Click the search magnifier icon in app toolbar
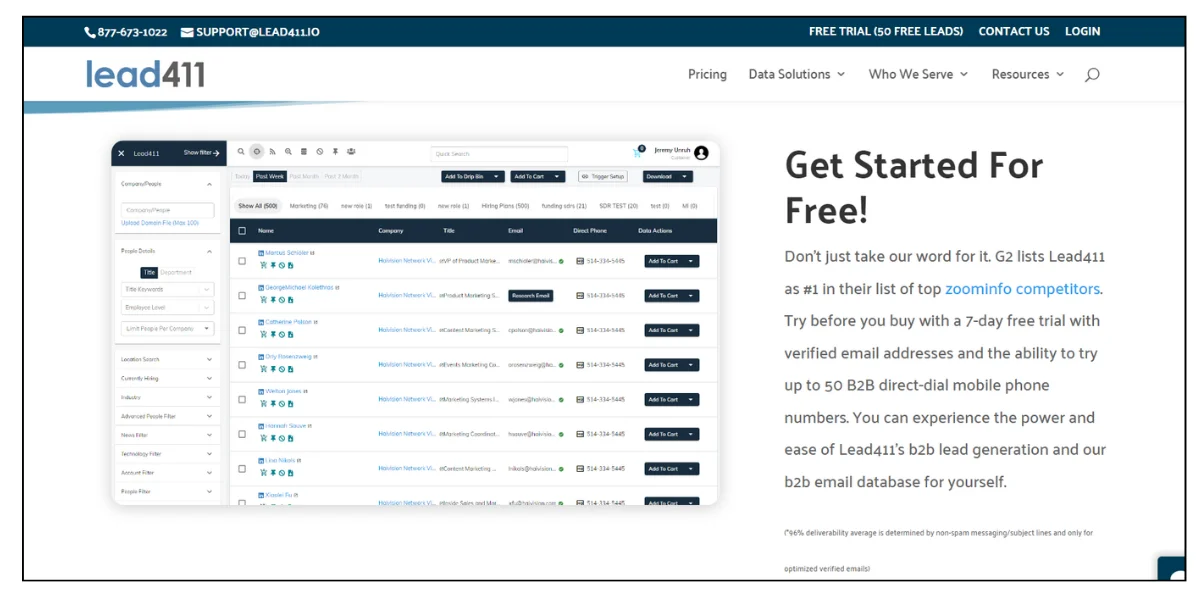Screen dimensions: 1200x600 241,151
